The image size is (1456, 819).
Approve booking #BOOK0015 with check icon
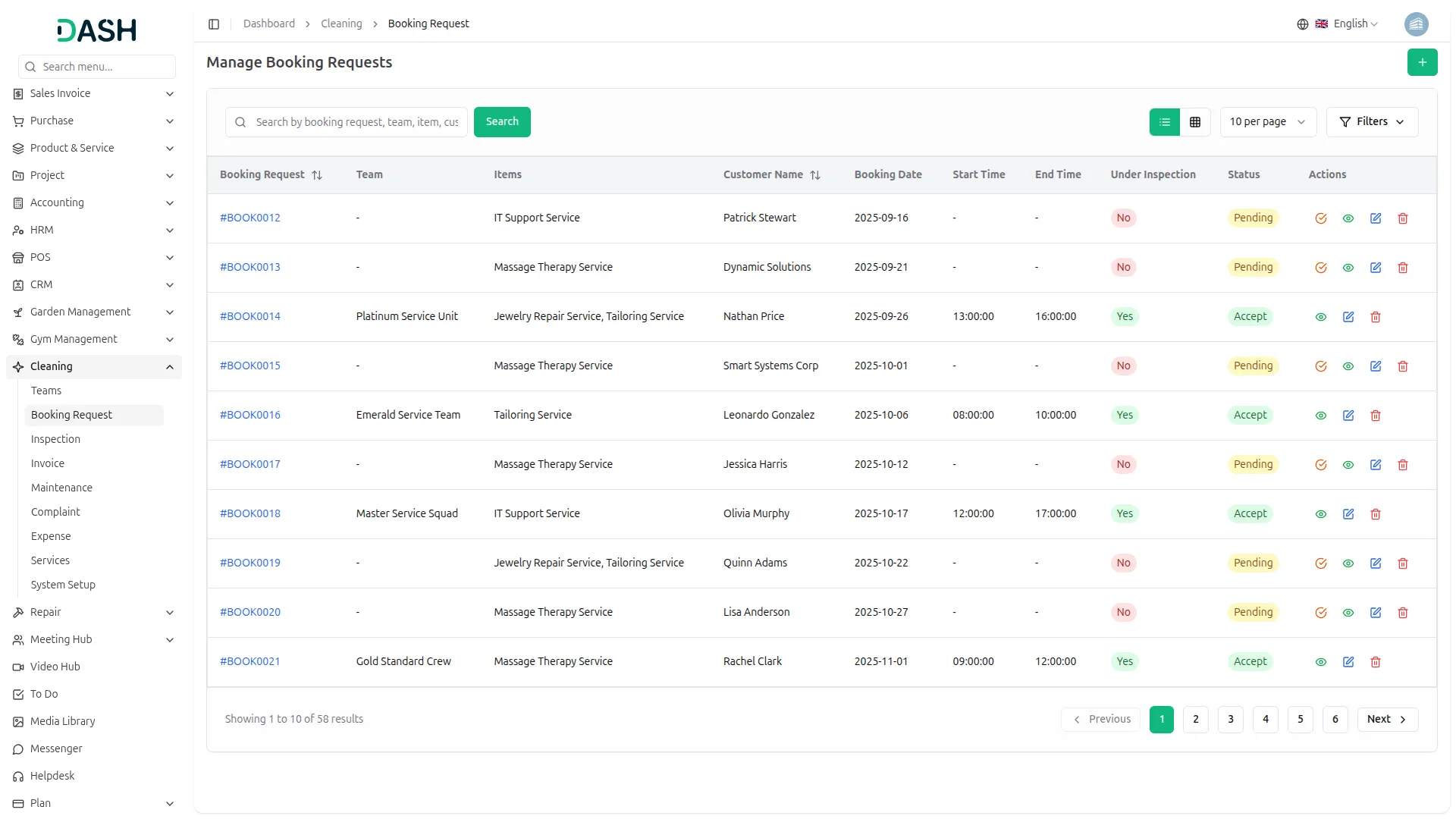[1320, 366]
